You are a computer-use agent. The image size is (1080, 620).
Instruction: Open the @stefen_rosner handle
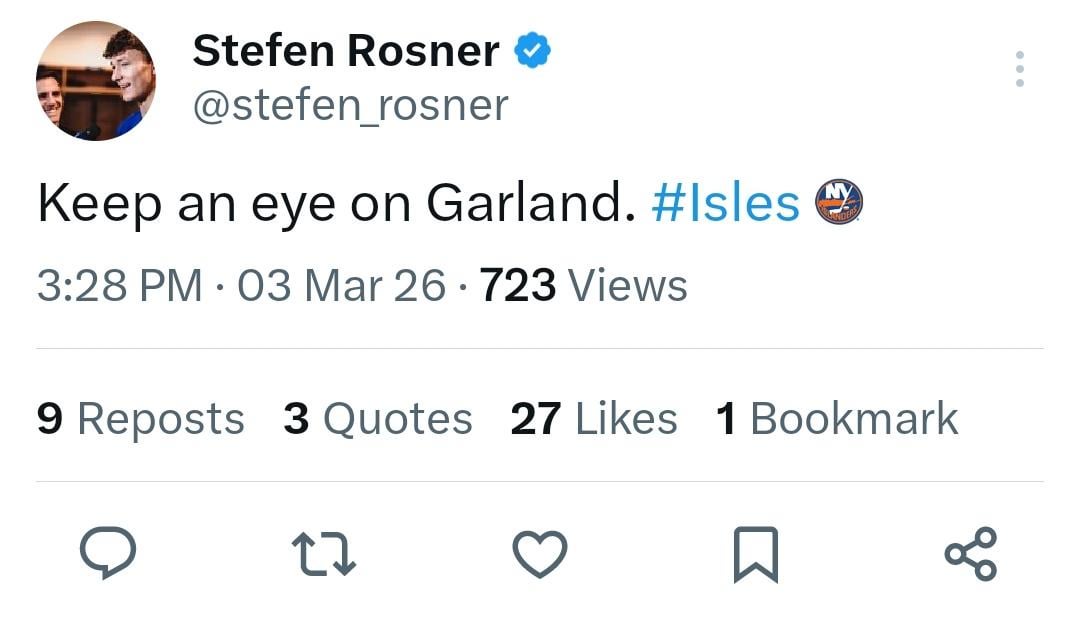(350, 104)
